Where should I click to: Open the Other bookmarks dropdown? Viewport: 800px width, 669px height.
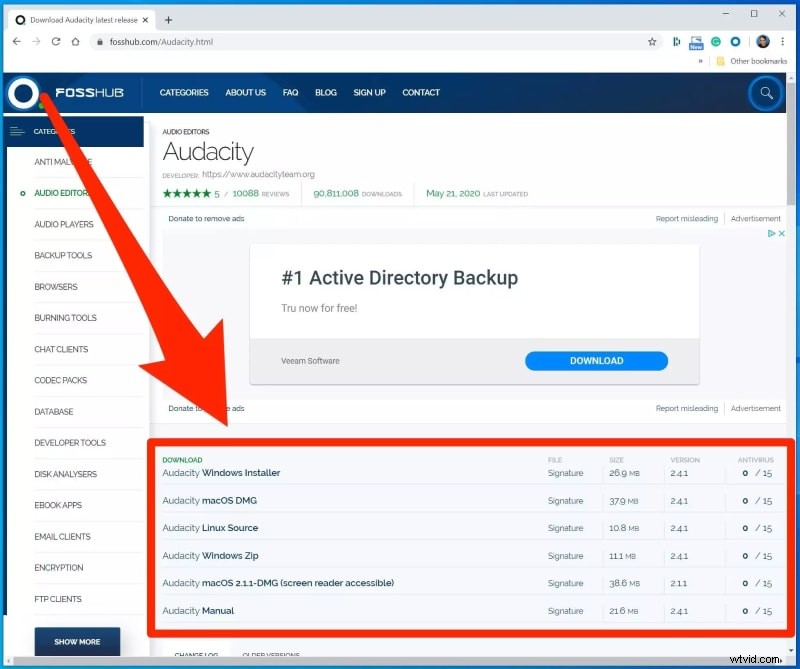tap(750, 61)
